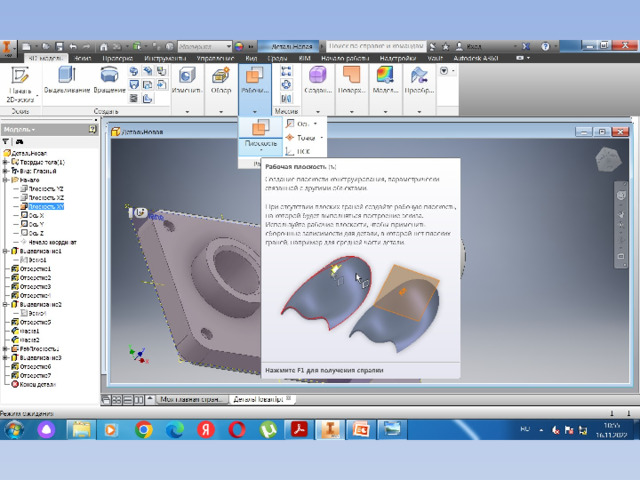This screenshot has height=480, width=640.
Task: Switch to the Моя главная страница document tab
Action: (x=192, y=399)
